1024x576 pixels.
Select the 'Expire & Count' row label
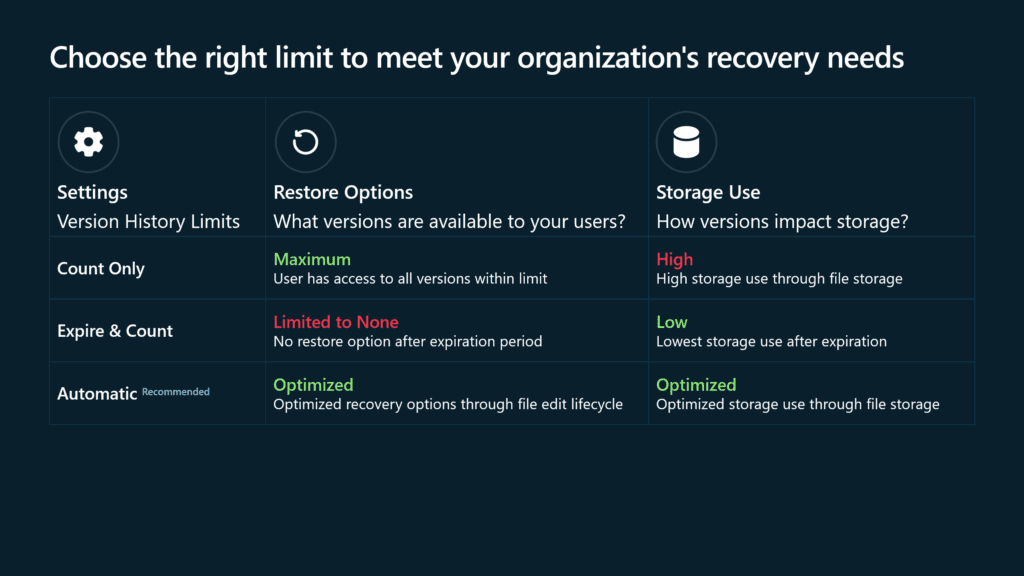coord(115,331)
